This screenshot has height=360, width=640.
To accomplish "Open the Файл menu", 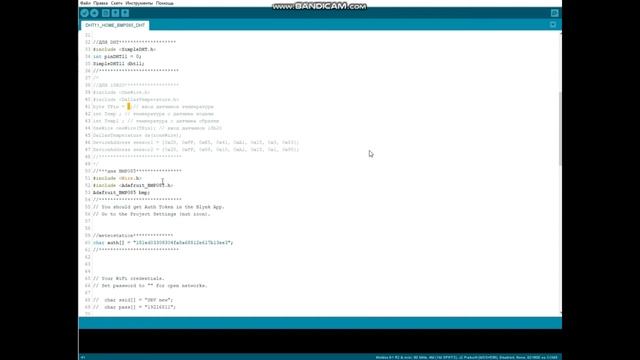I will (x=85, y=3).
